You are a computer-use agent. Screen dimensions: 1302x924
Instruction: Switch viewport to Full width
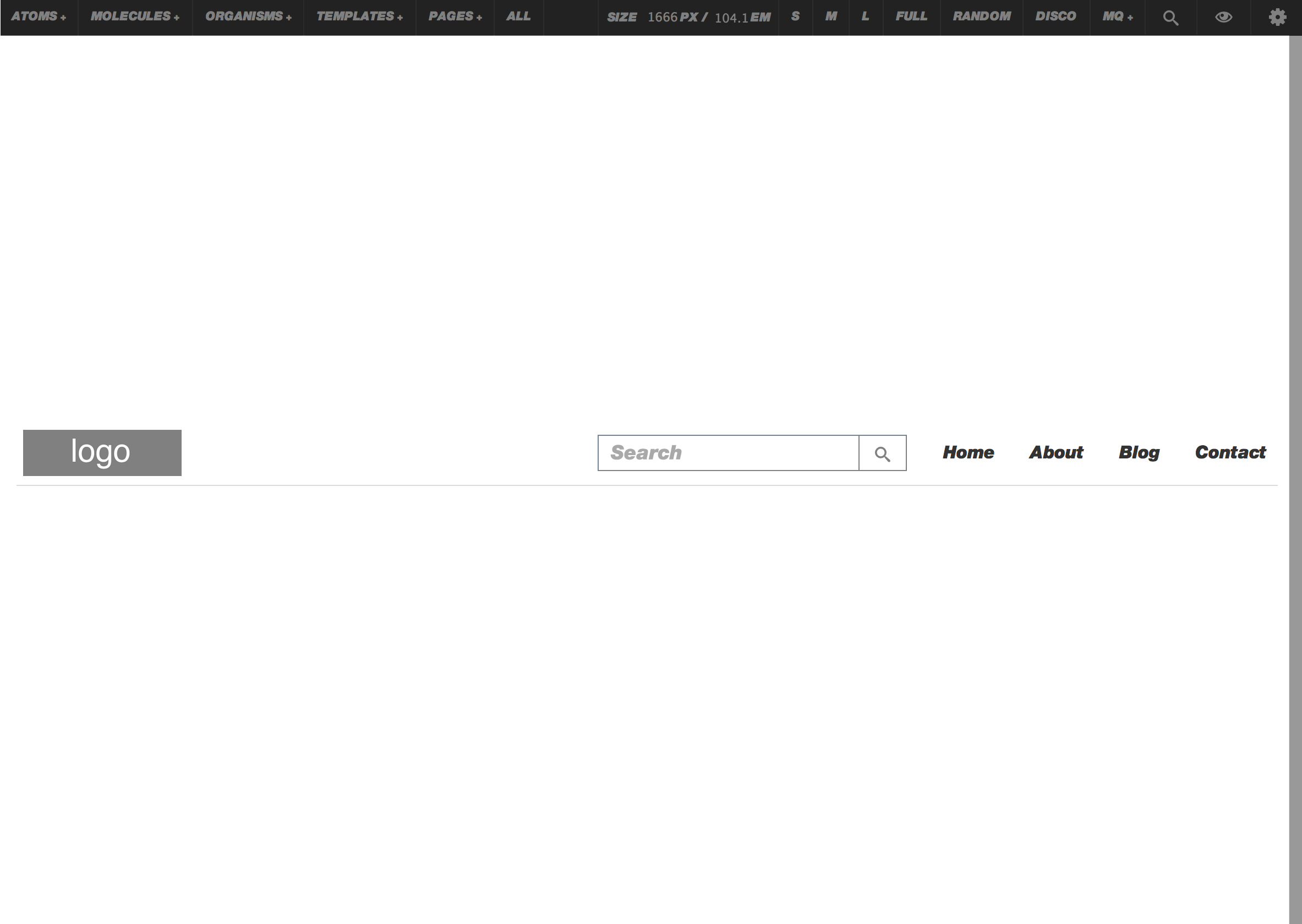[911, 17]
